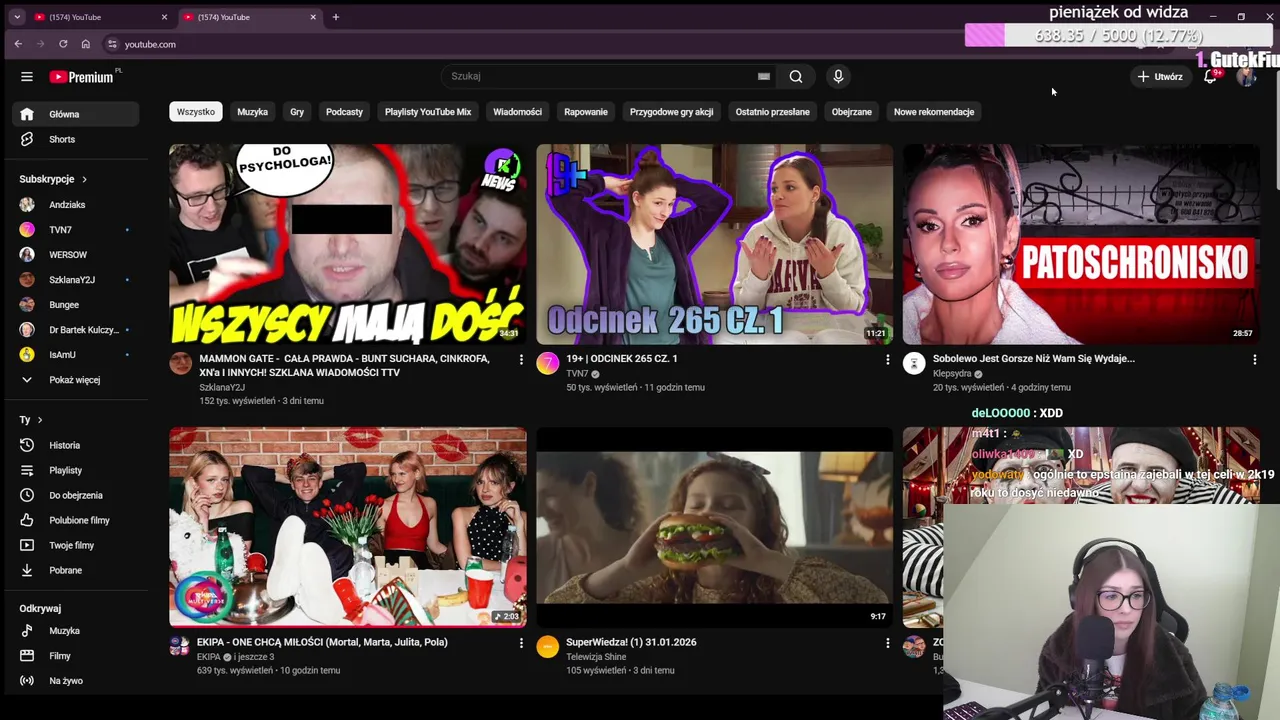Open options menu for SuperWiedza video
The width and height of the screenshot is (1280, 720).
click(887, 643)
